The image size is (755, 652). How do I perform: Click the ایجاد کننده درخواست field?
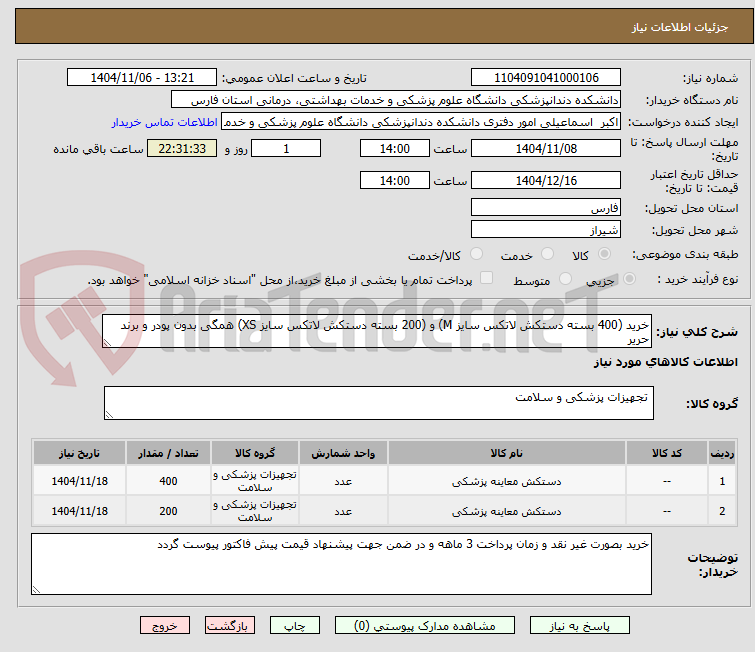tap(421, 122)
